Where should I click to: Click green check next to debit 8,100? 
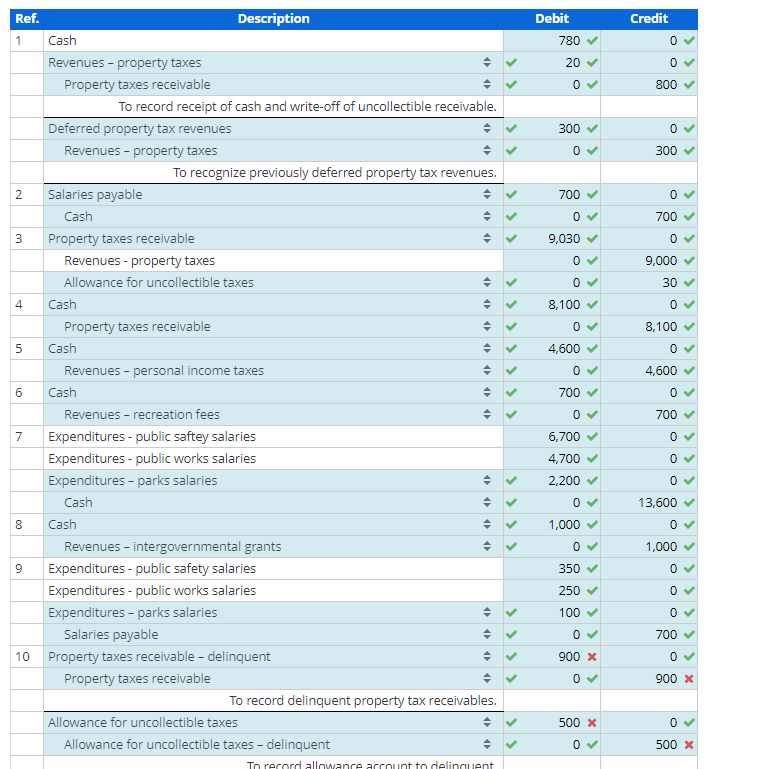tap(592, 305)
